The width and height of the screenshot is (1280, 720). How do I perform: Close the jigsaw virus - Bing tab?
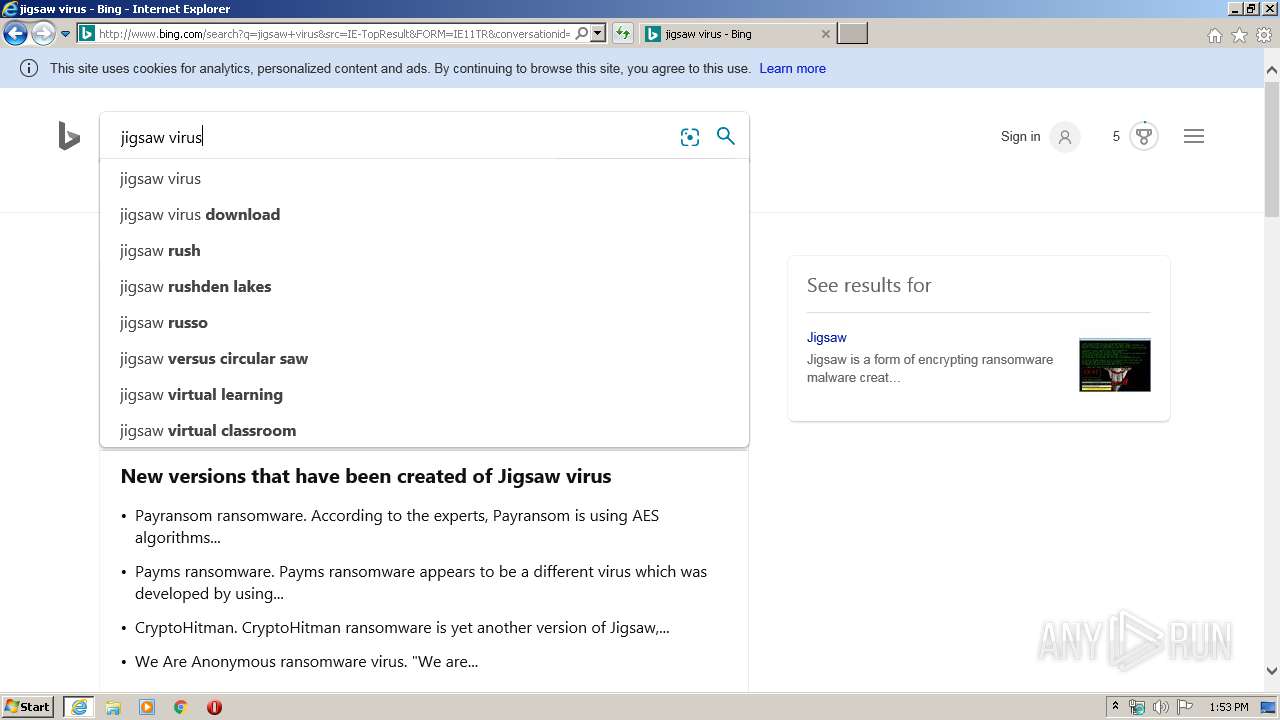[x=825, y=34]
